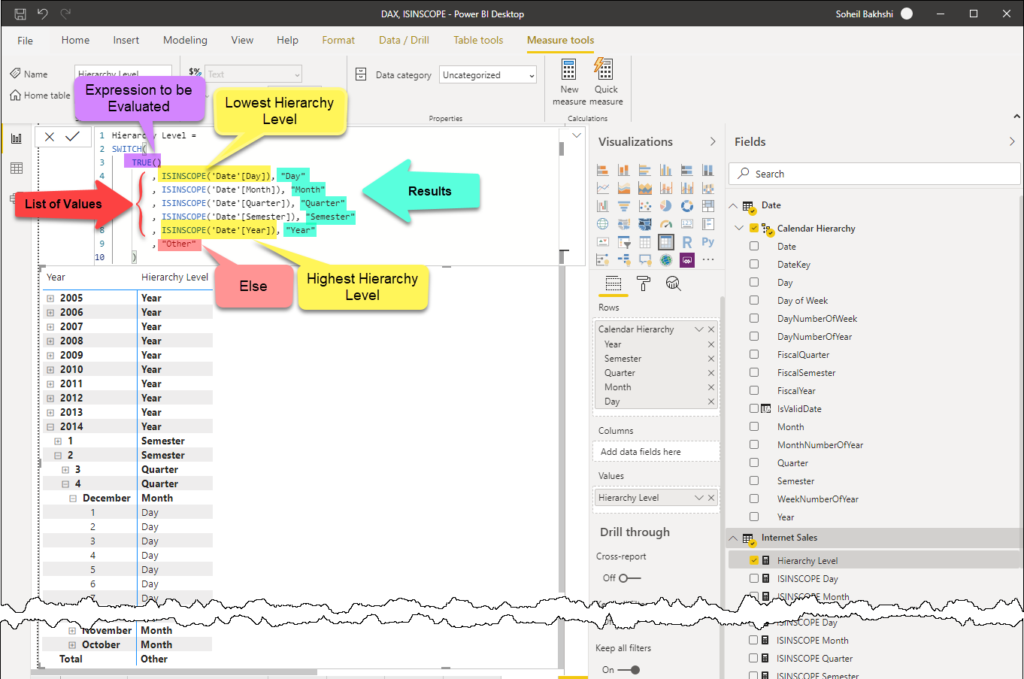
Task: Choose the Line chart visualization
Action: click(603, 188)
